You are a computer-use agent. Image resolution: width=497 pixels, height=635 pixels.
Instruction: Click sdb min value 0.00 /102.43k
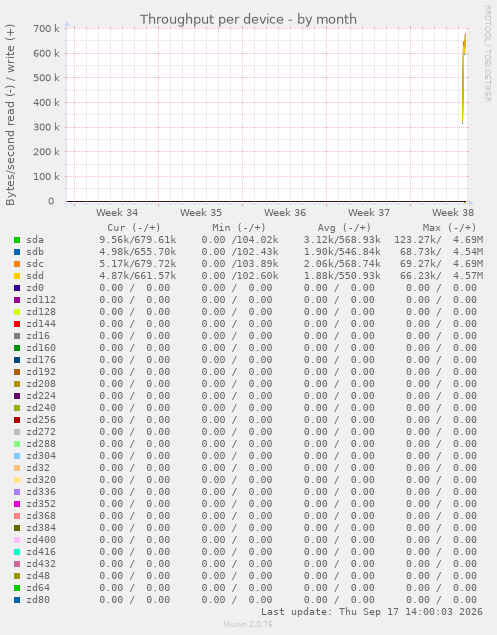[x=240, y=252]
